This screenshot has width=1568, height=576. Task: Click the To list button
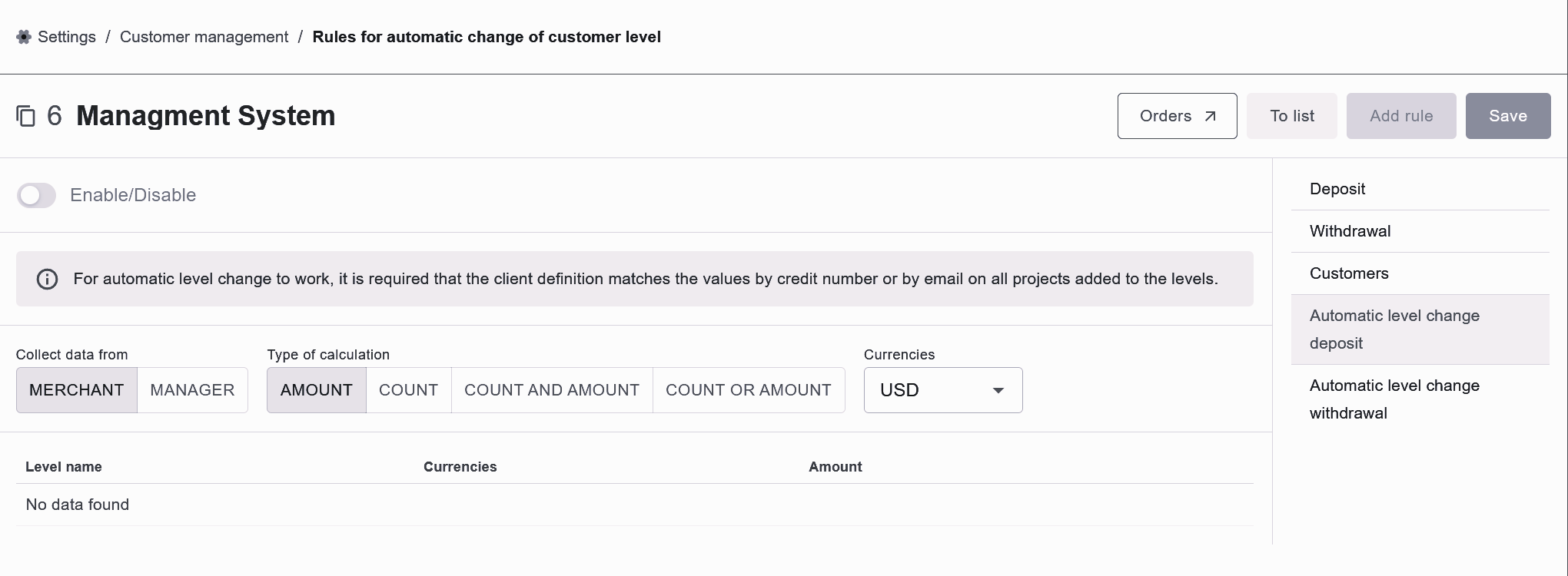[x=1292, y=116]
